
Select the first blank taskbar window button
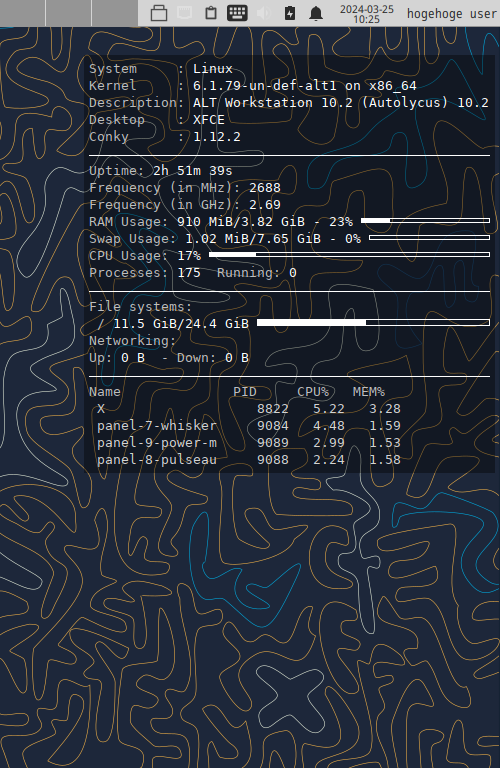(x=23, y=13)
